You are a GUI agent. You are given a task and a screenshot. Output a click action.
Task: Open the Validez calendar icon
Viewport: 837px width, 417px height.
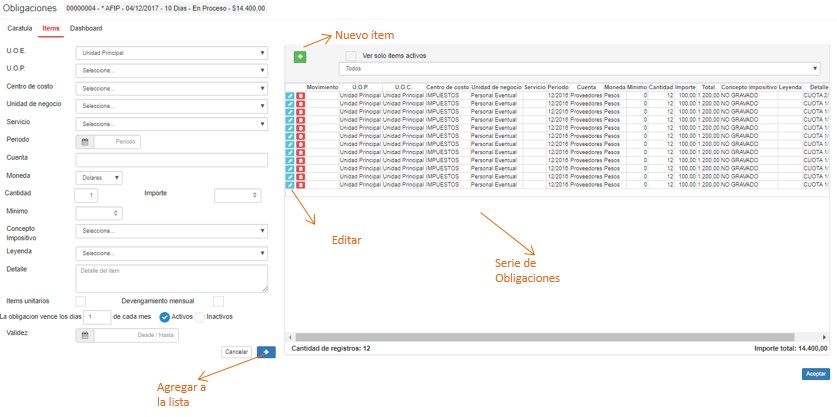click(x=85, y=335)
